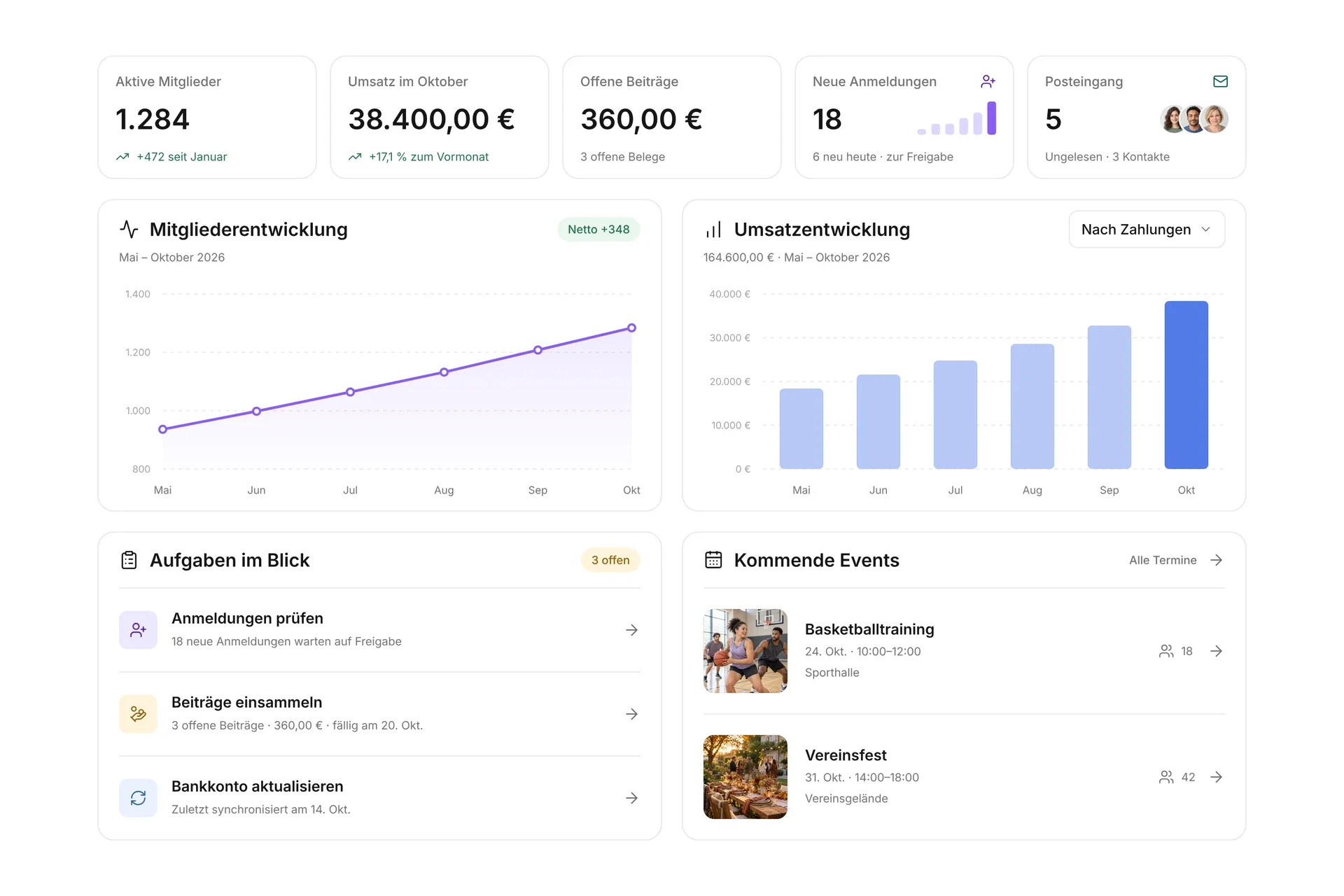Click the 3 offen badge

(610, 560)
